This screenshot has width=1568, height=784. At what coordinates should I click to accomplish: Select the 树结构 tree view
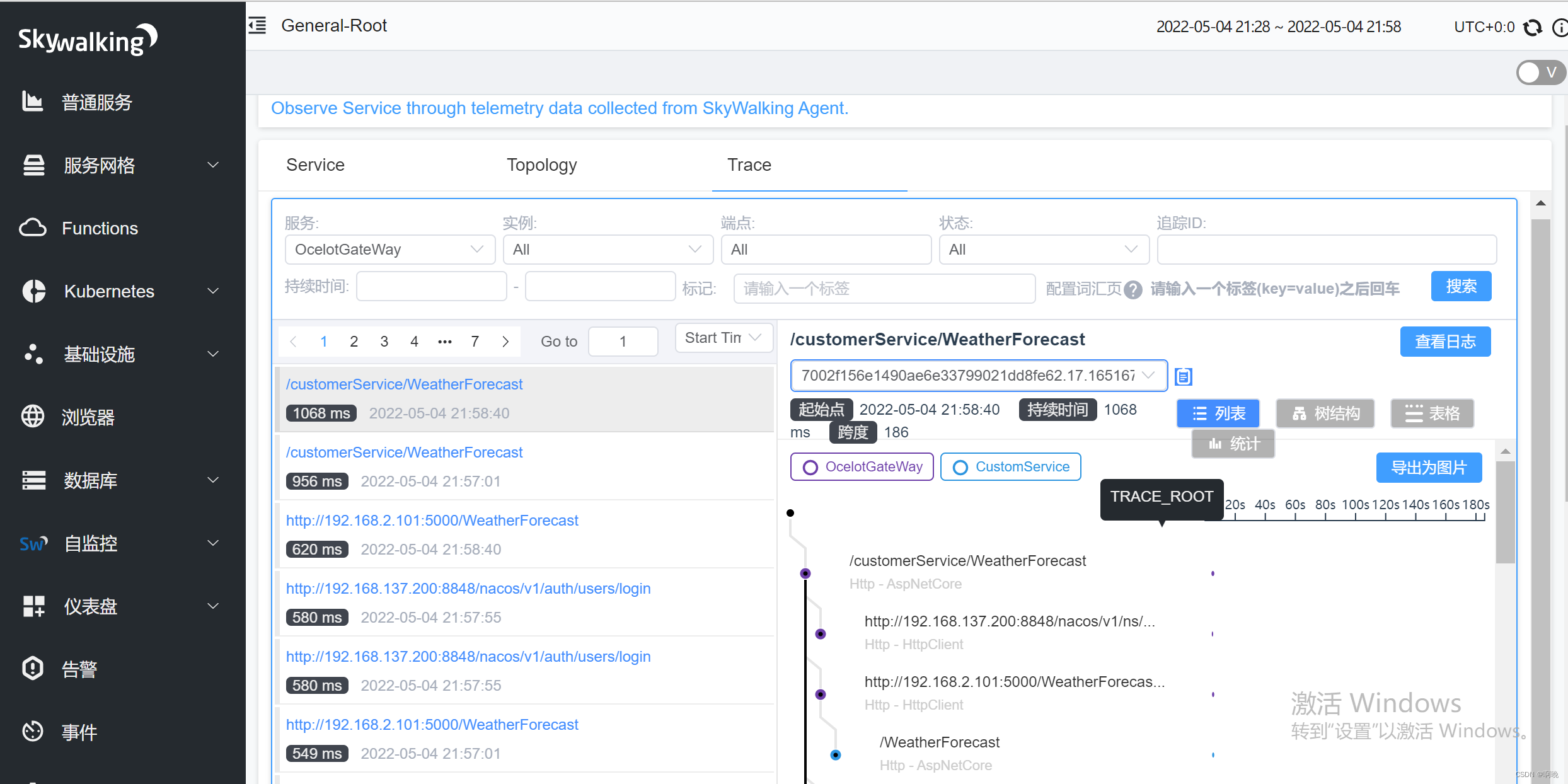pos(1325,413)
